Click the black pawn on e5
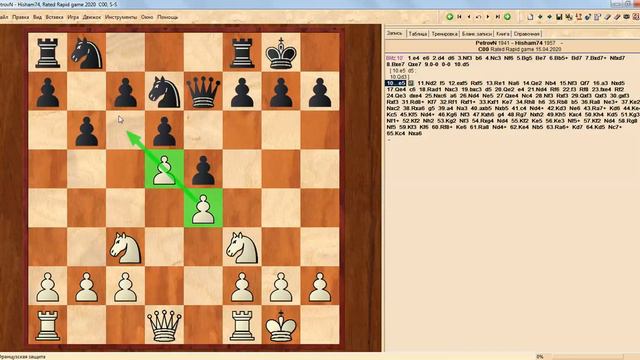 coord(203,169)
